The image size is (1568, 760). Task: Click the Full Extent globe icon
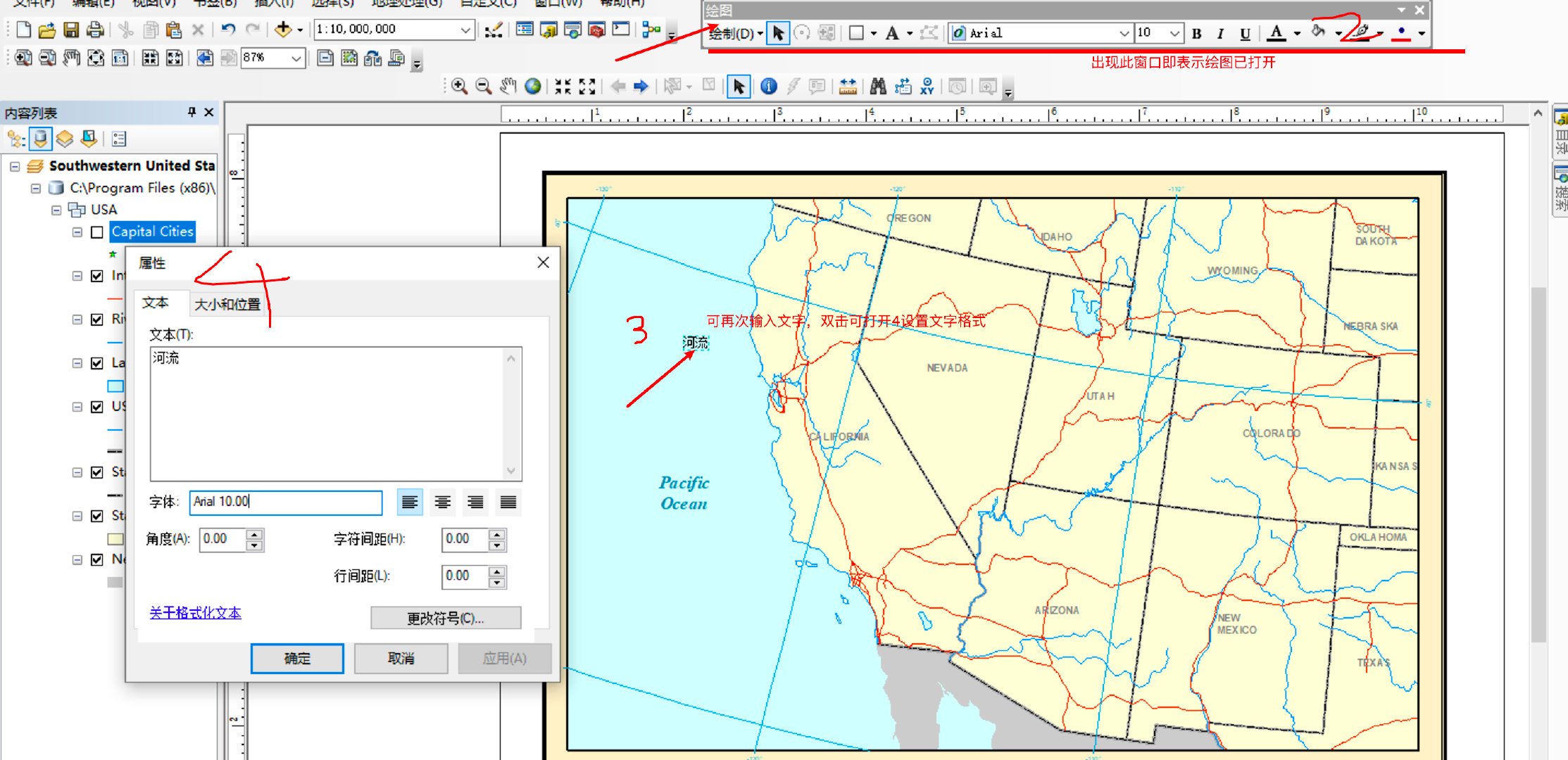[533, 87]
